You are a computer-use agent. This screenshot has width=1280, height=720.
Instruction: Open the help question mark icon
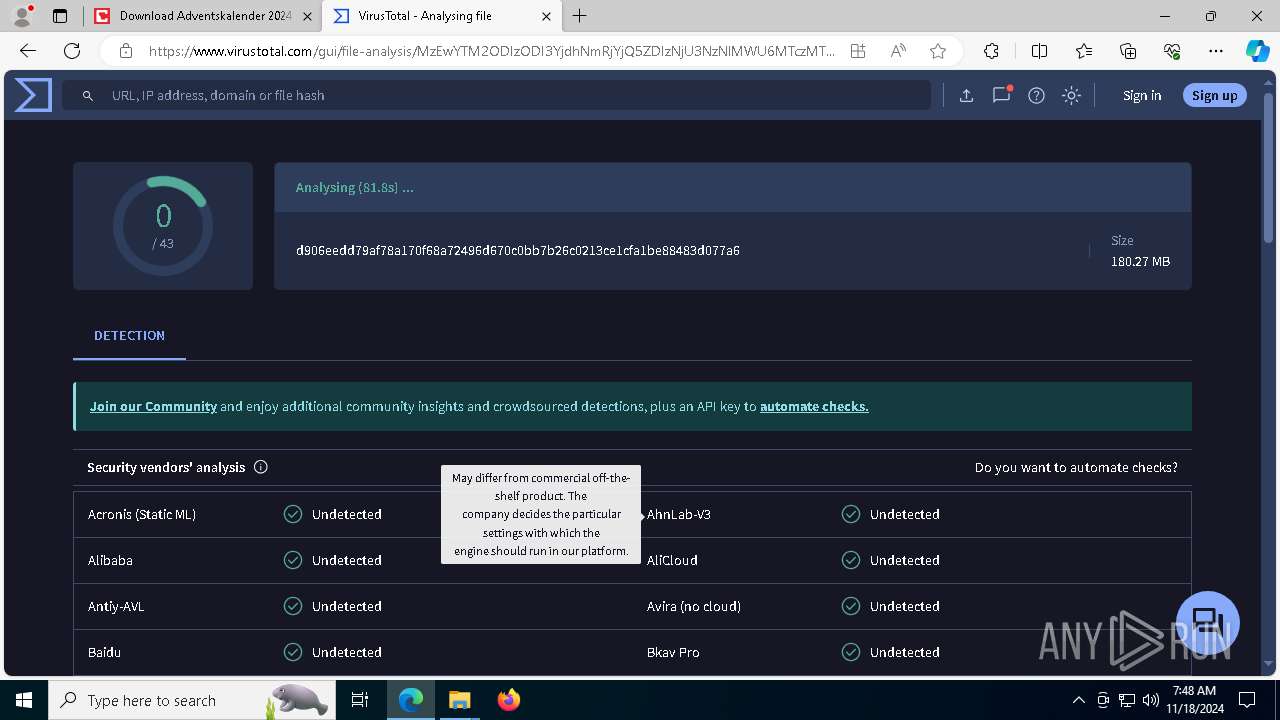(x=1036, y=95)
